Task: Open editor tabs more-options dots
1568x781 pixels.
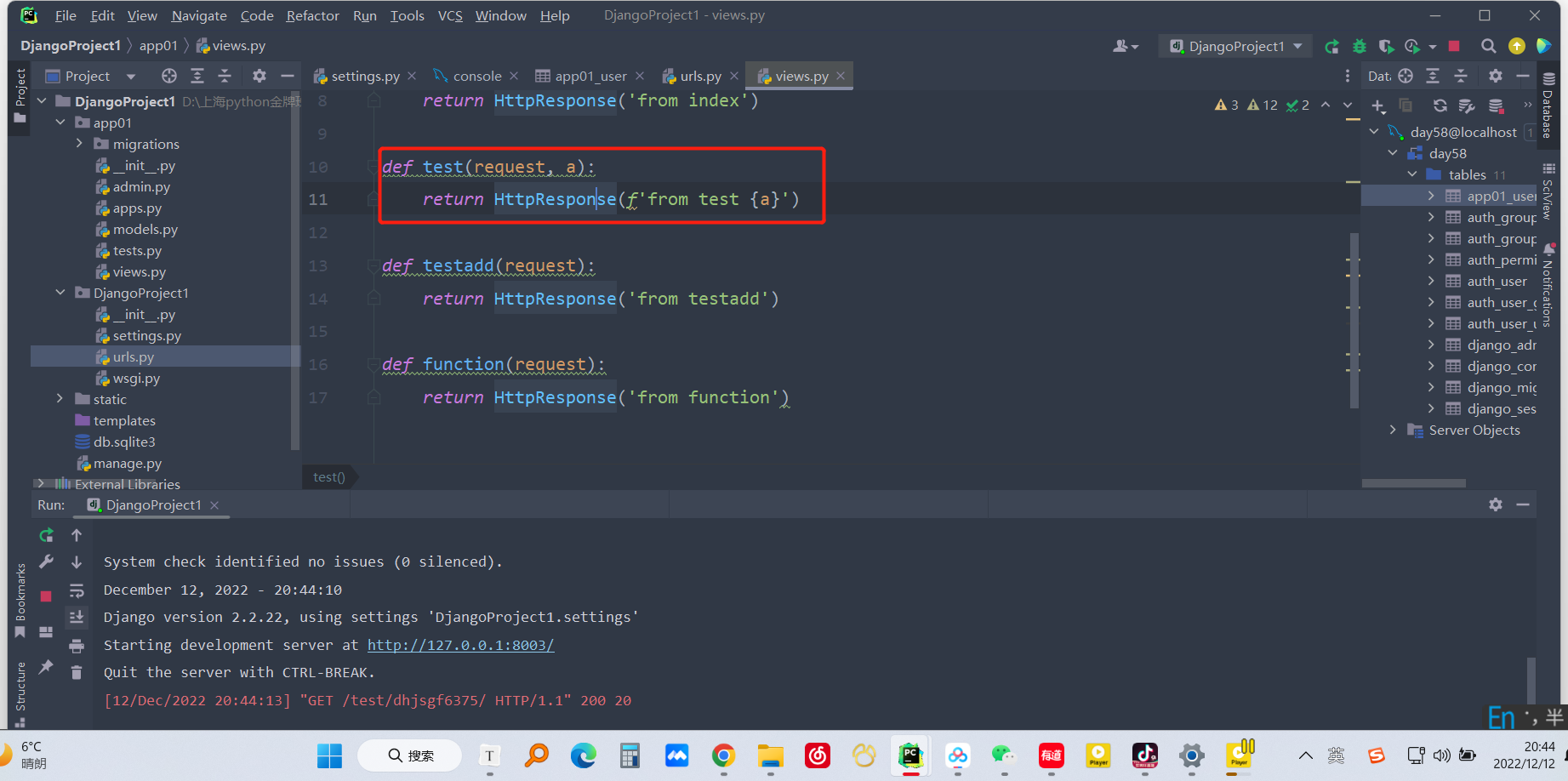Action: pos(1347,76)
